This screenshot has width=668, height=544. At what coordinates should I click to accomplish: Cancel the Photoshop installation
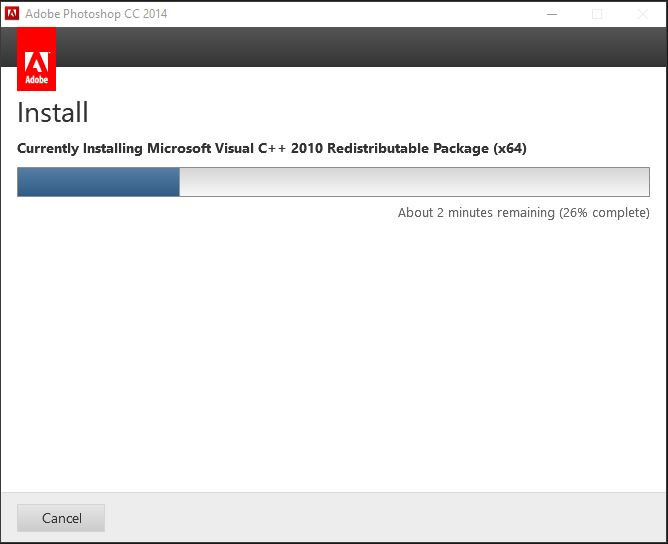(61, 518)
